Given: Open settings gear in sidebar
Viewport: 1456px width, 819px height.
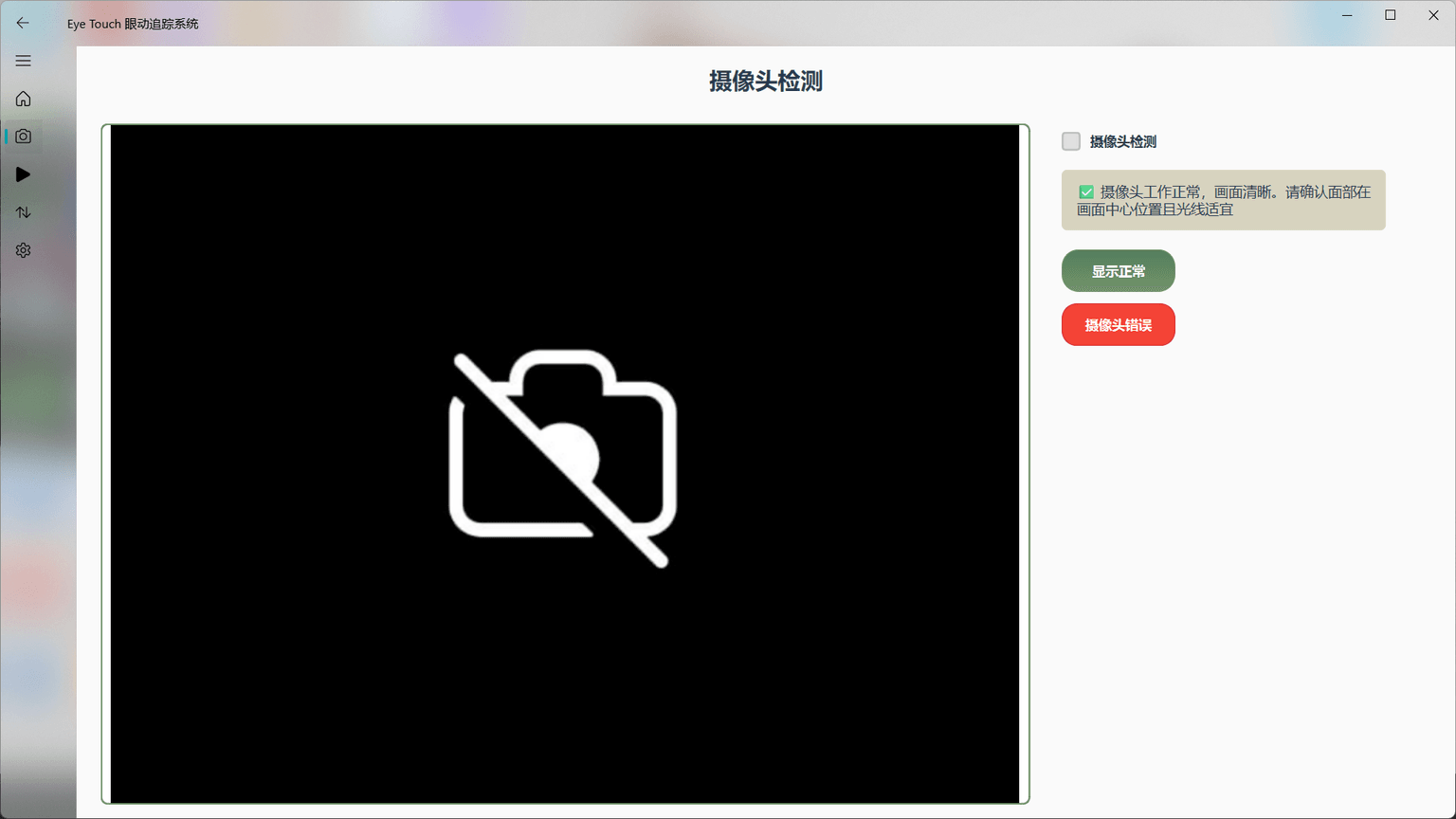Looking at the screenshot, I should pos(23,250).
